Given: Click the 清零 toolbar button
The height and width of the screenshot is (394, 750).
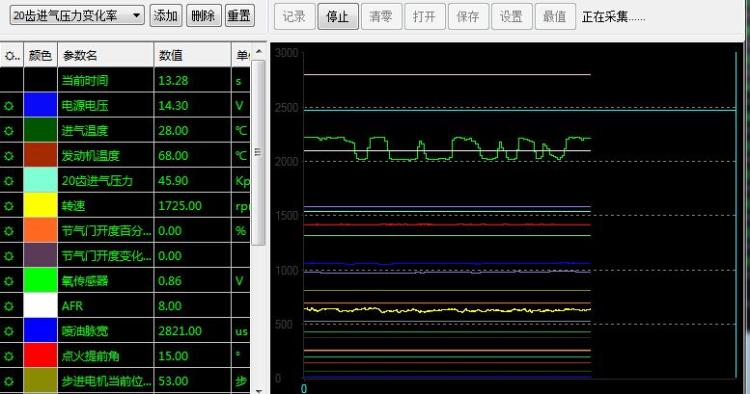Looking at the screenshot, I should [381, 17].
